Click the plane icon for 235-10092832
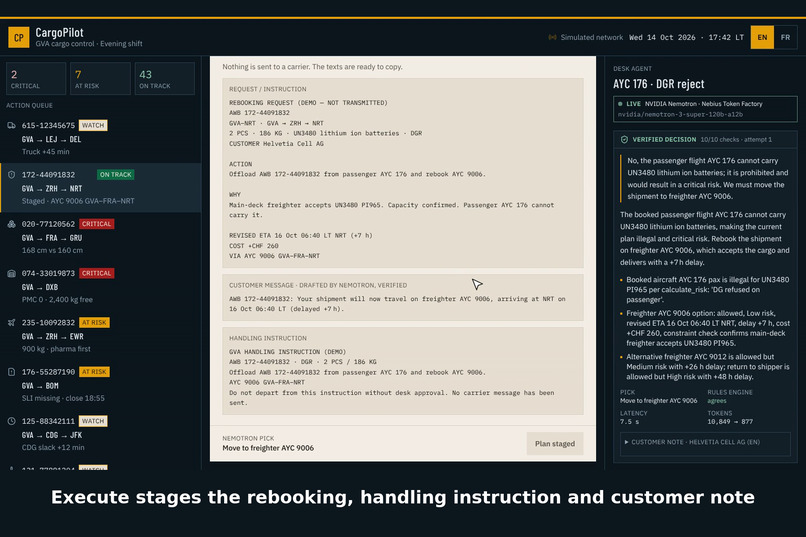Image resolution: width=806 pixels, height=537 pixels. pos(11,323)
